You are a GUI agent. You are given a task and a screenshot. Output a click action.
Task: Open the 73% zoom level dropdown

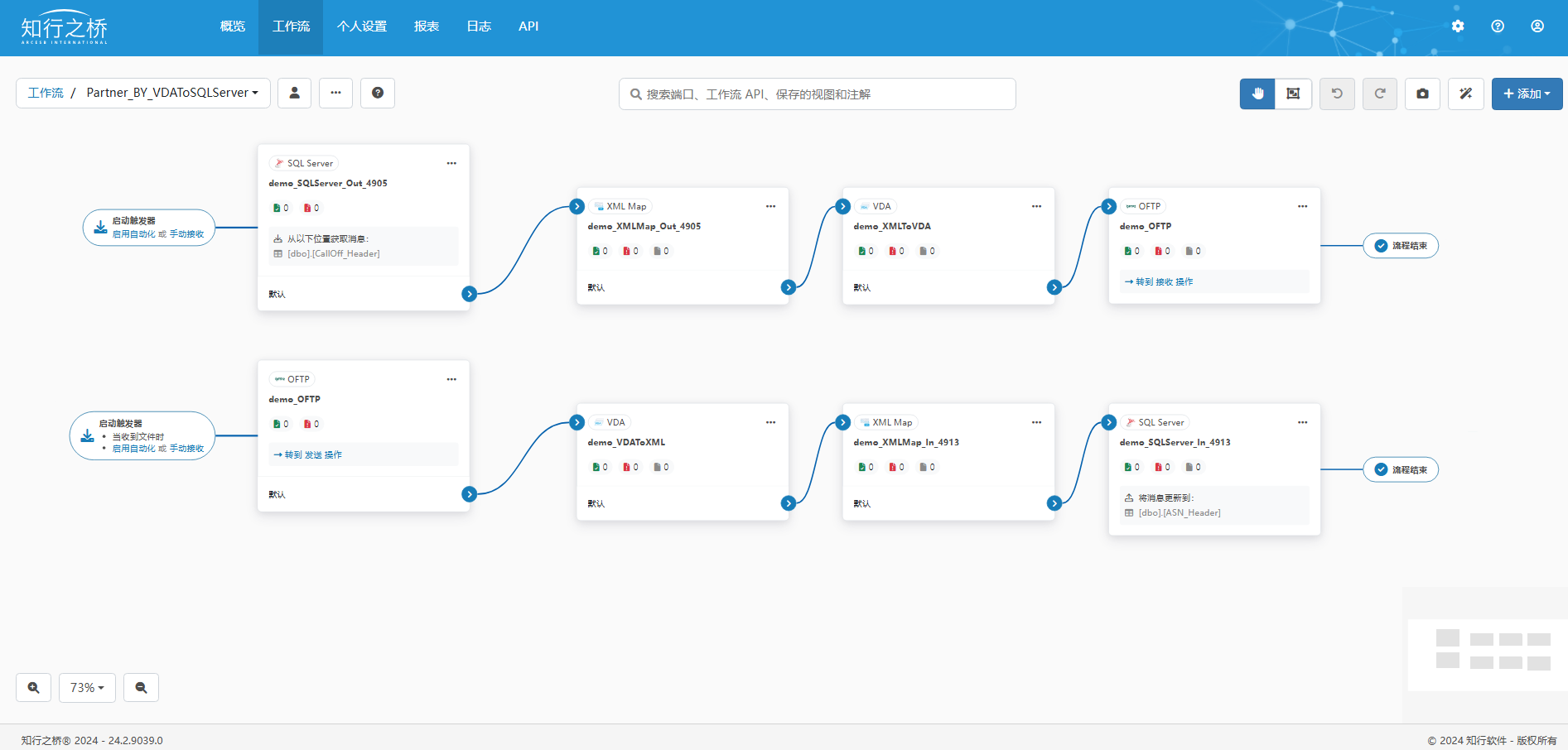click(87, 687)
